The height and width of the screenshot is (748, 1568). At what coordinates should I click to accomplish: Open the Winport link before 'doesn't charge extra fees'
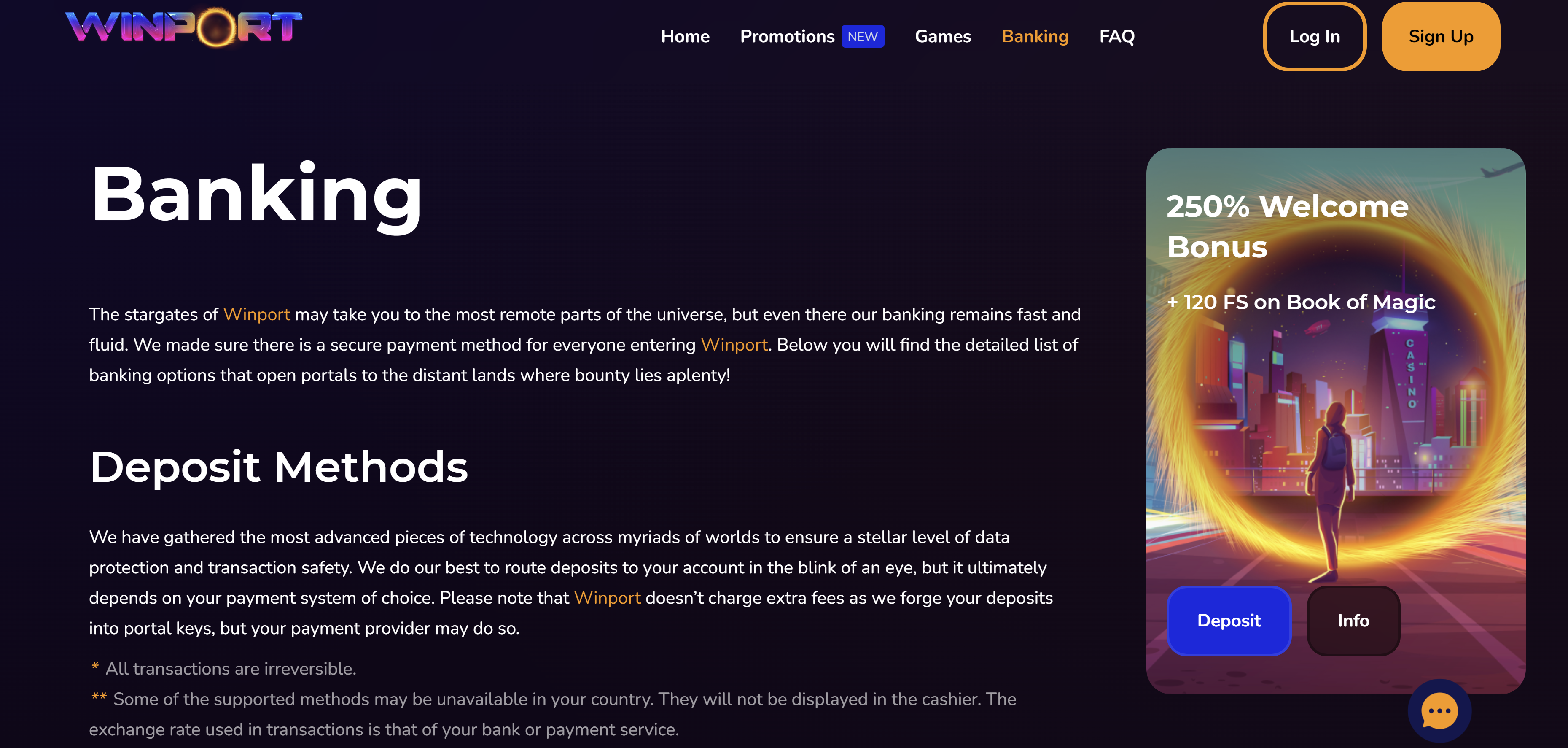pyautogui.click(x=607, y=598)
